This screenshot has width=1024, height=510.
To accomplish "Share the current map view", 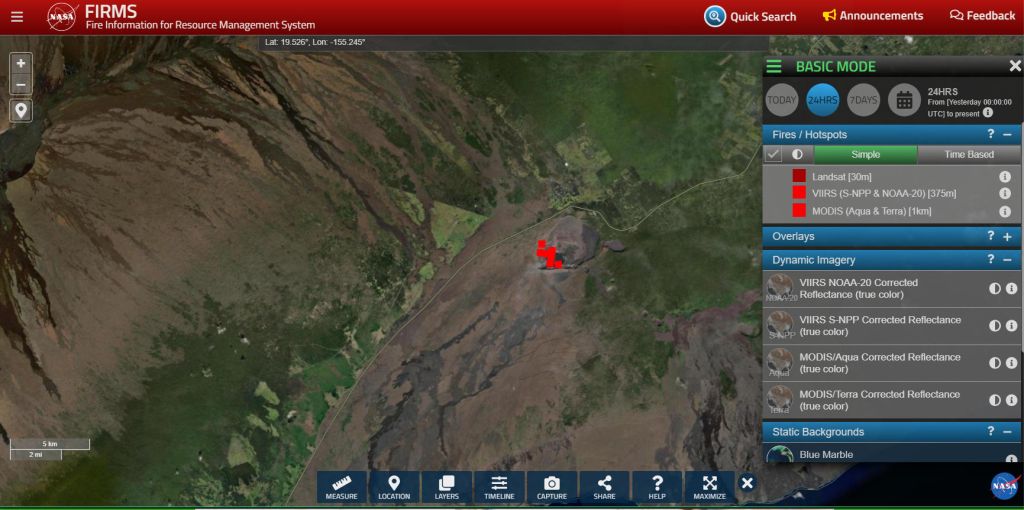I will click(x=604, y=487).
